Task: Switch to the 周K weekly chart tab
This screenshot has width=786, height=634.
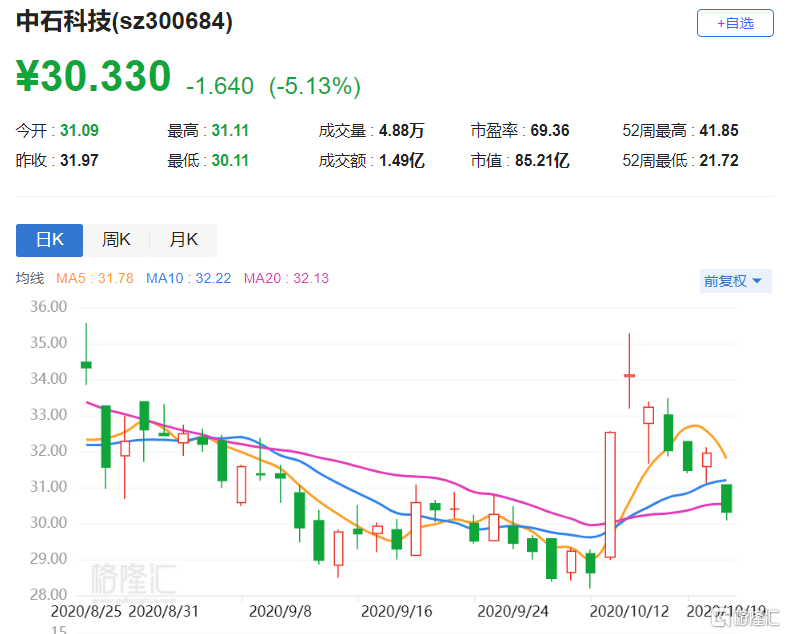Action: pyautogui.click(x=116, y=240)
